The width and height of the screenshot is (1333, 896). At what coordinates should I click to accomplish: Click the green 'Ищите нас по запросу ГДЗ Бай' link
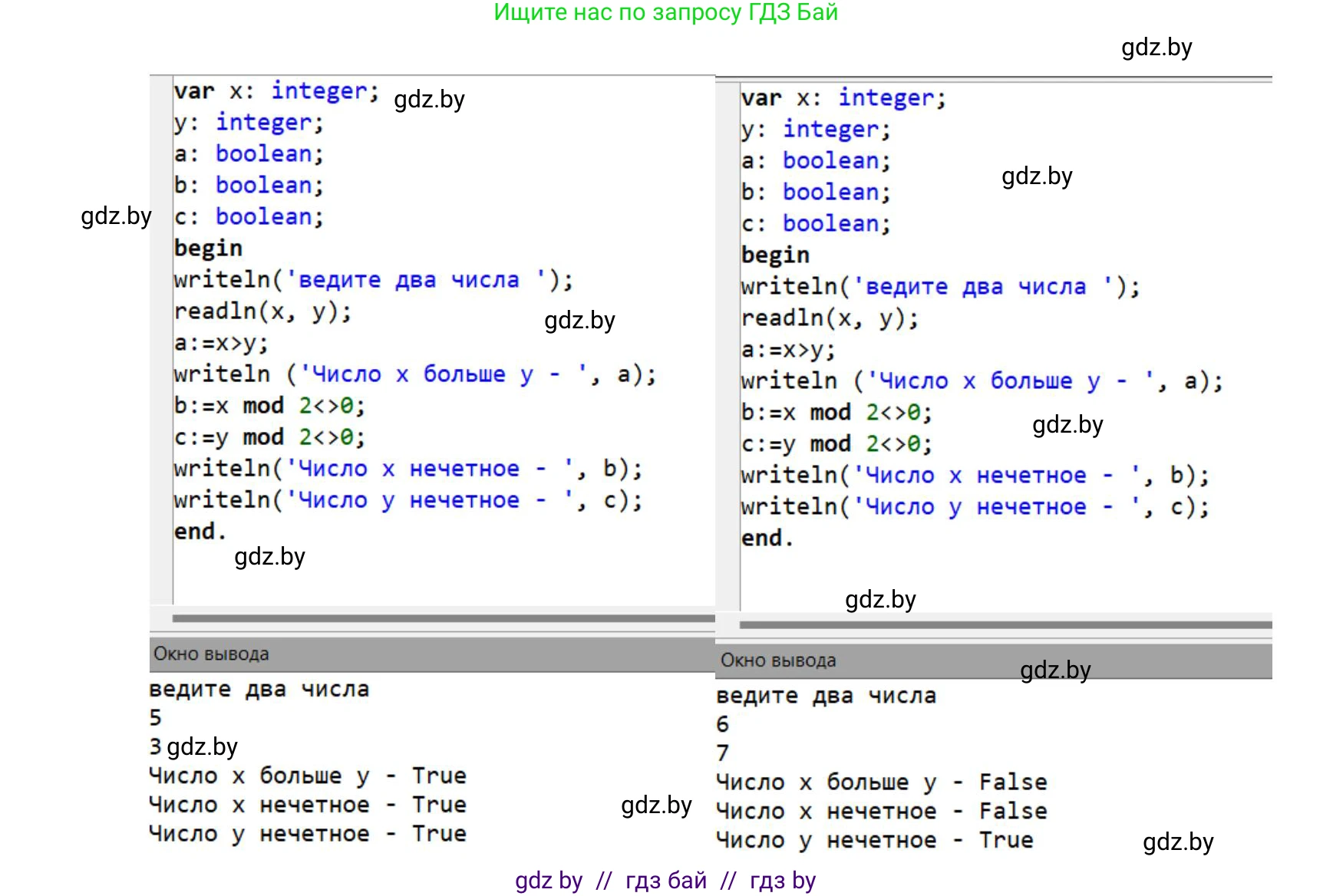click(665, 13)
